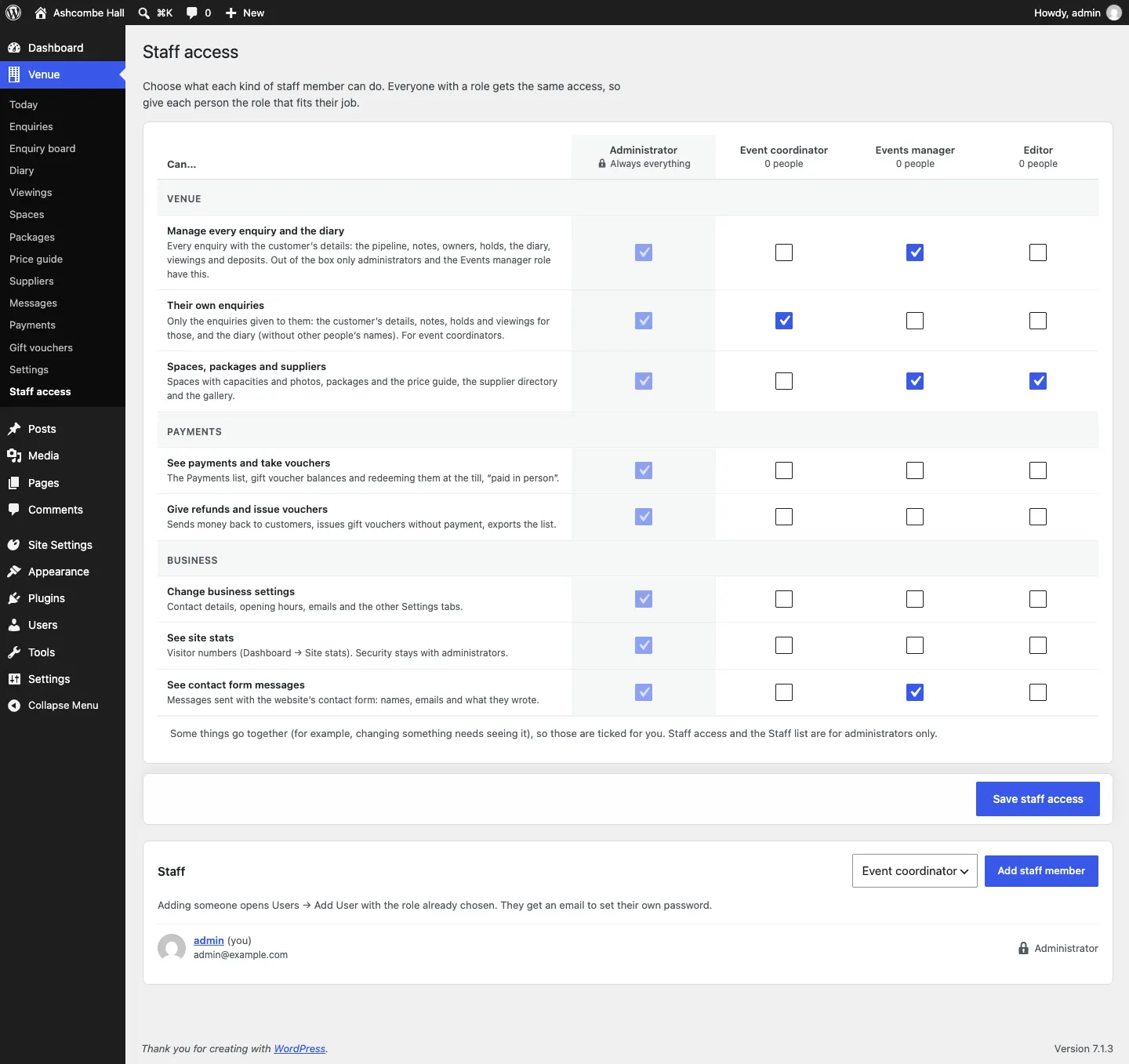The width and height of the screenshot is (1129, 1064).
Task: Click the Collapse Menu arrow icon
Action: coord(14,706)
